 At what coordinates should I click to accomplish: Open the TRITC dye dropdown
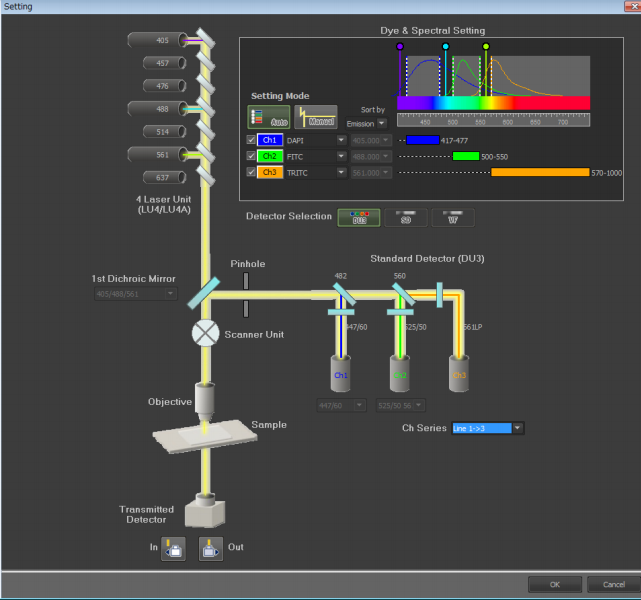pos(341,172)
